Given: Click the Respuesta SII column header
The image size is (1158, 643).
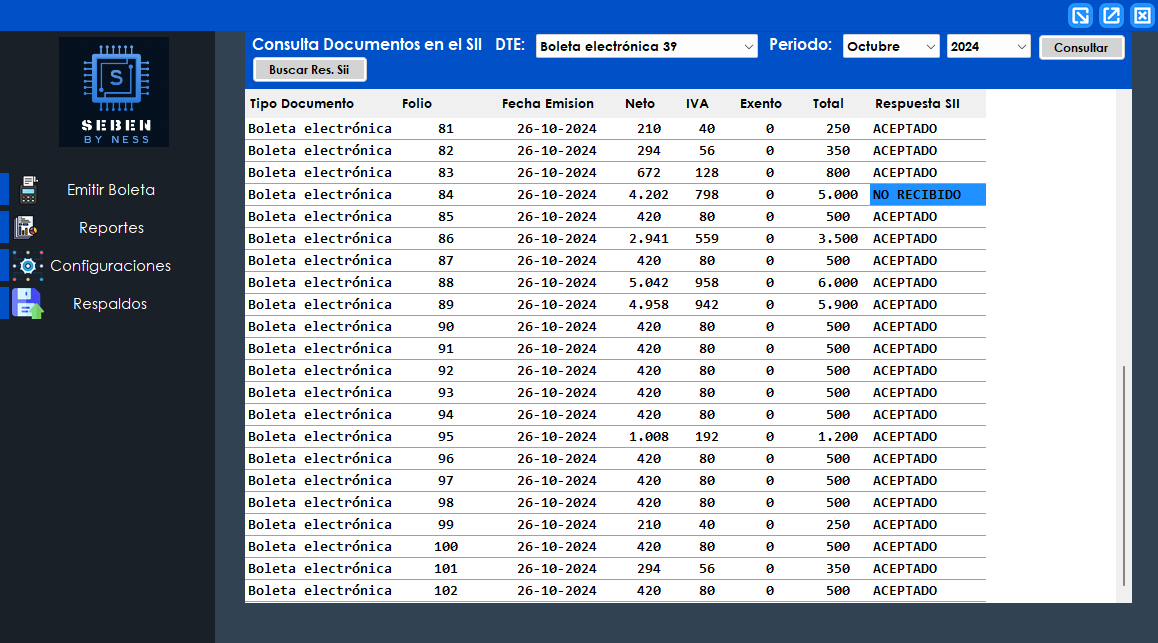Looking at the screenshot, I should coord(916,103).
